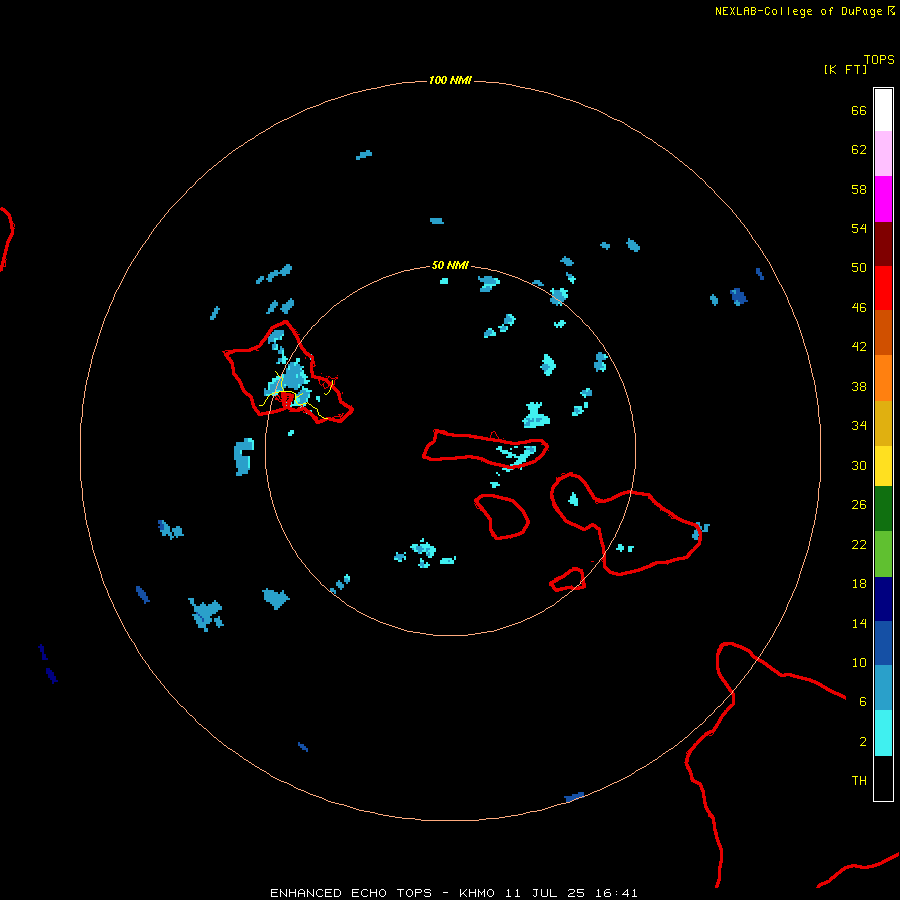Click the dark green 30 kft swatch
Image resolution: width=900 pixels, height=900 pixels.
[x=883, y=509]
